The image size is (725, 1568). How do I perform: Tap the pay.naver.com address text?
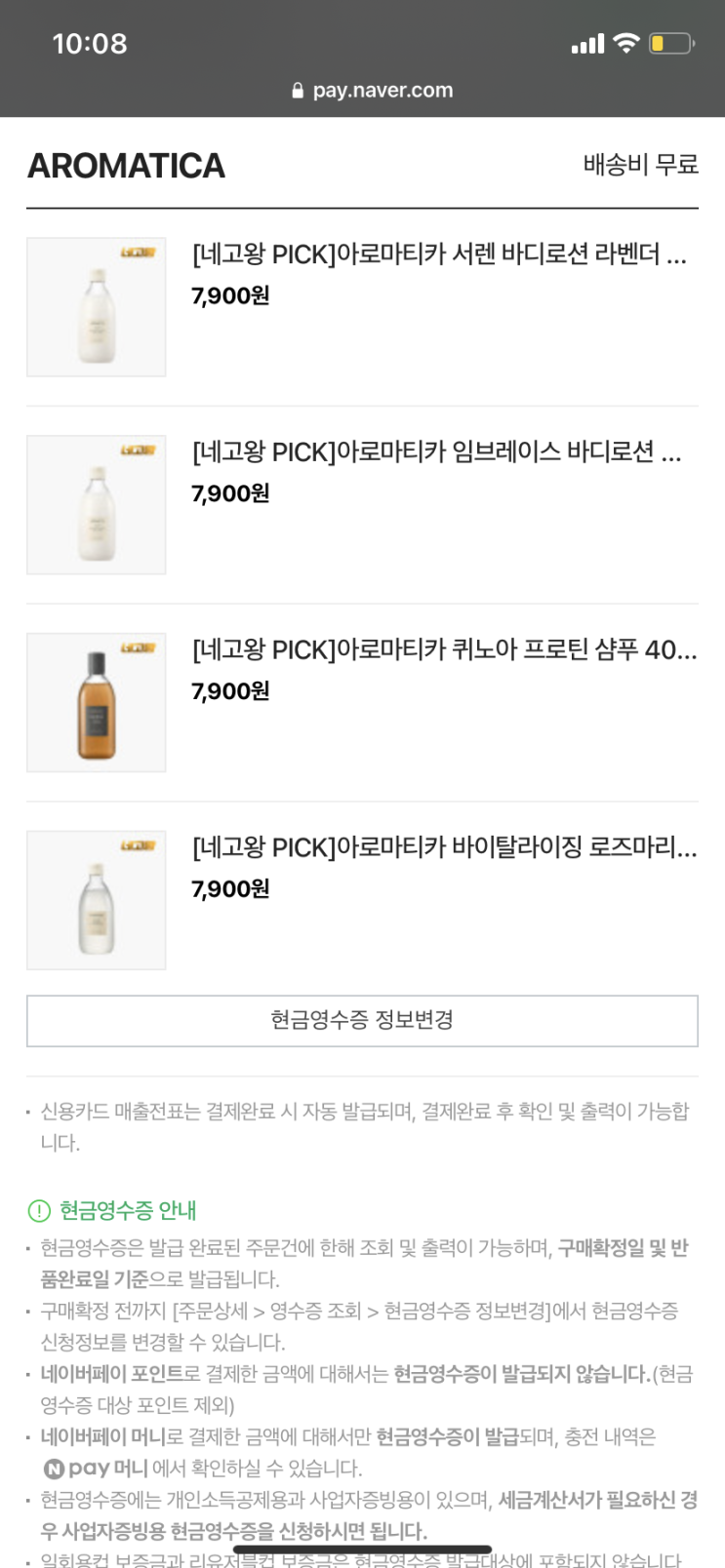click(383, 91)
